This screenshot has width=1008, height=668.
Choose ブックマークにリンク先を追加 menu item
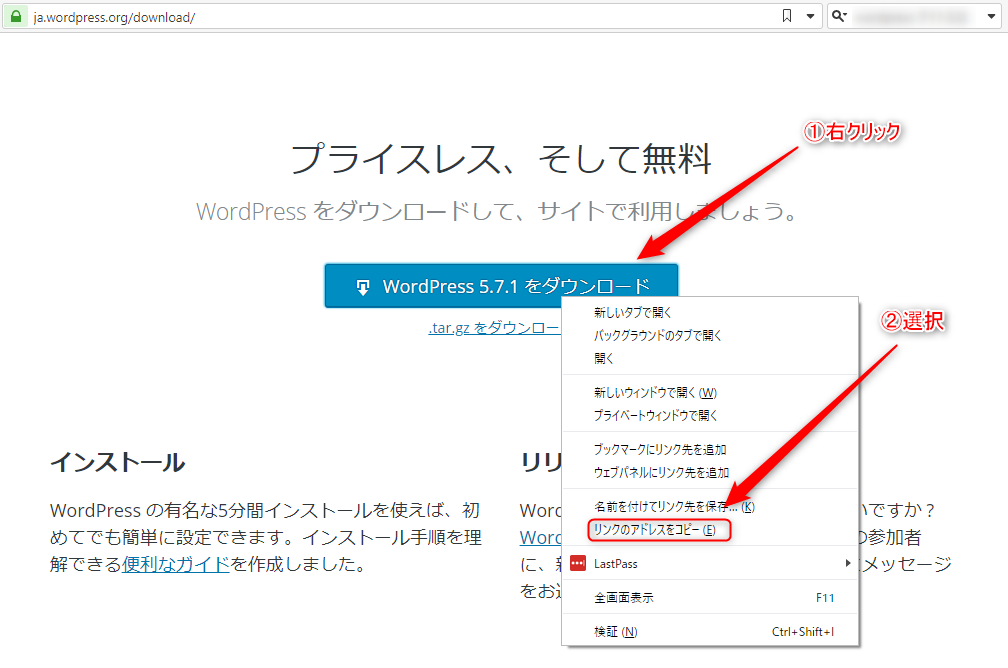[x=660, y=450]
